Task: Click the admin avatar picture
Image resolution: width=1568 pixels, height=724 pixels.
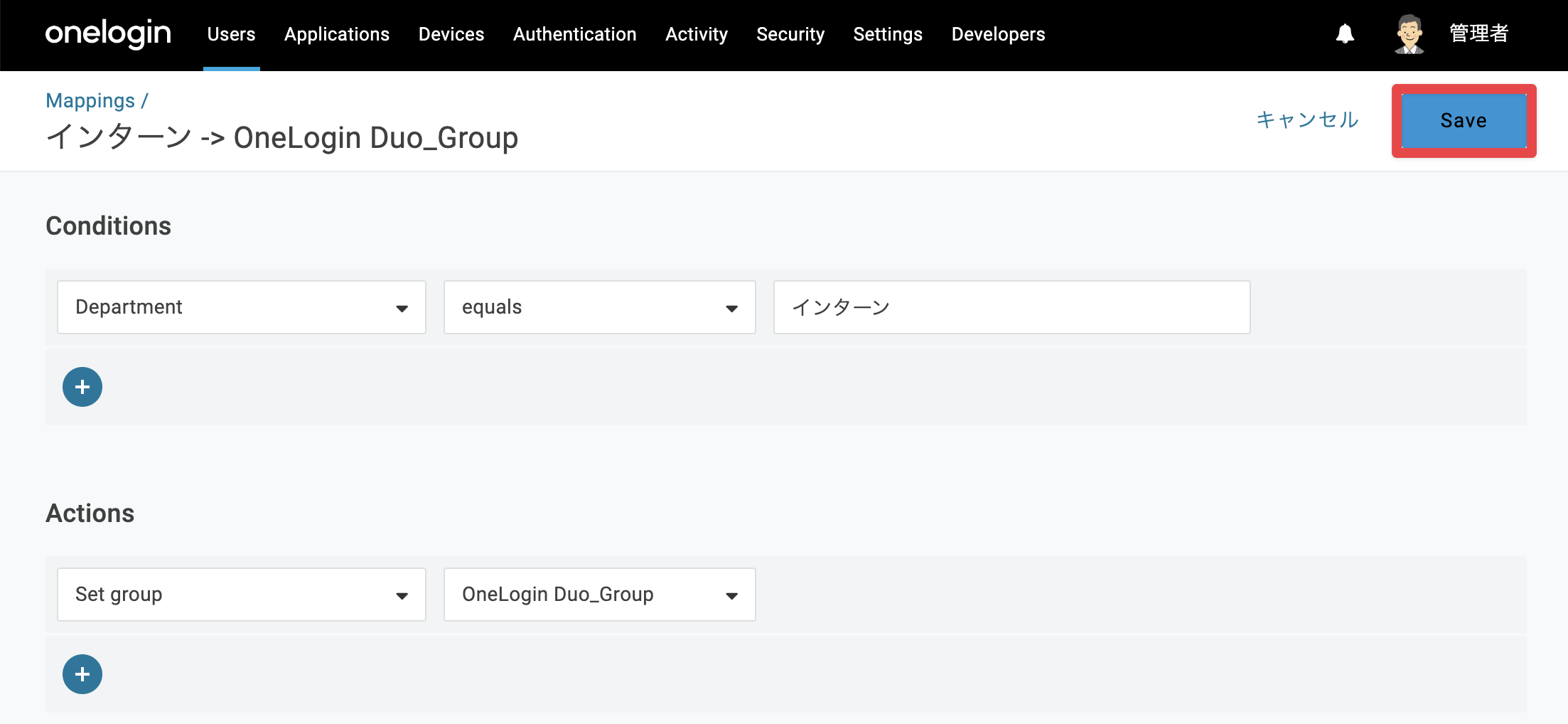Action: [x=1409, y=33]
